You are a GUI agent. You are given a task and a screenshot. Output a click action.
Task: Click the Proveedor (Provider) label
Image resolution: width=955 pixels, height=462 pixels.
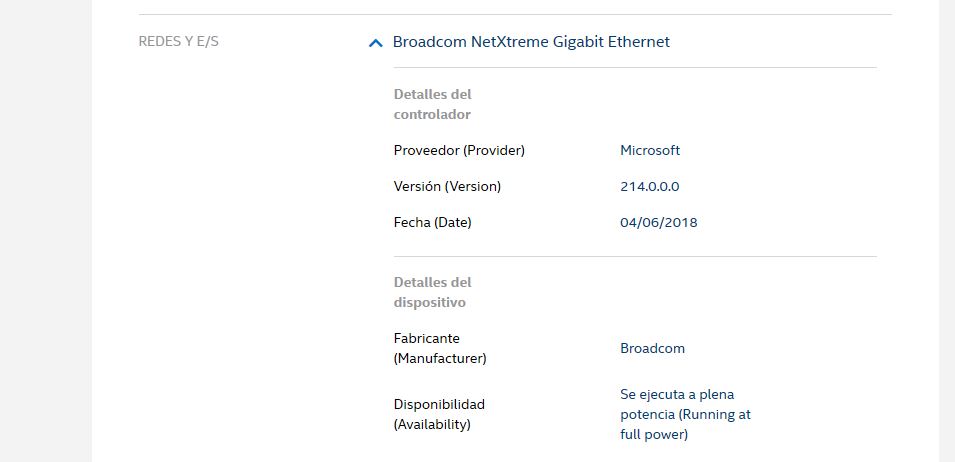459,150
